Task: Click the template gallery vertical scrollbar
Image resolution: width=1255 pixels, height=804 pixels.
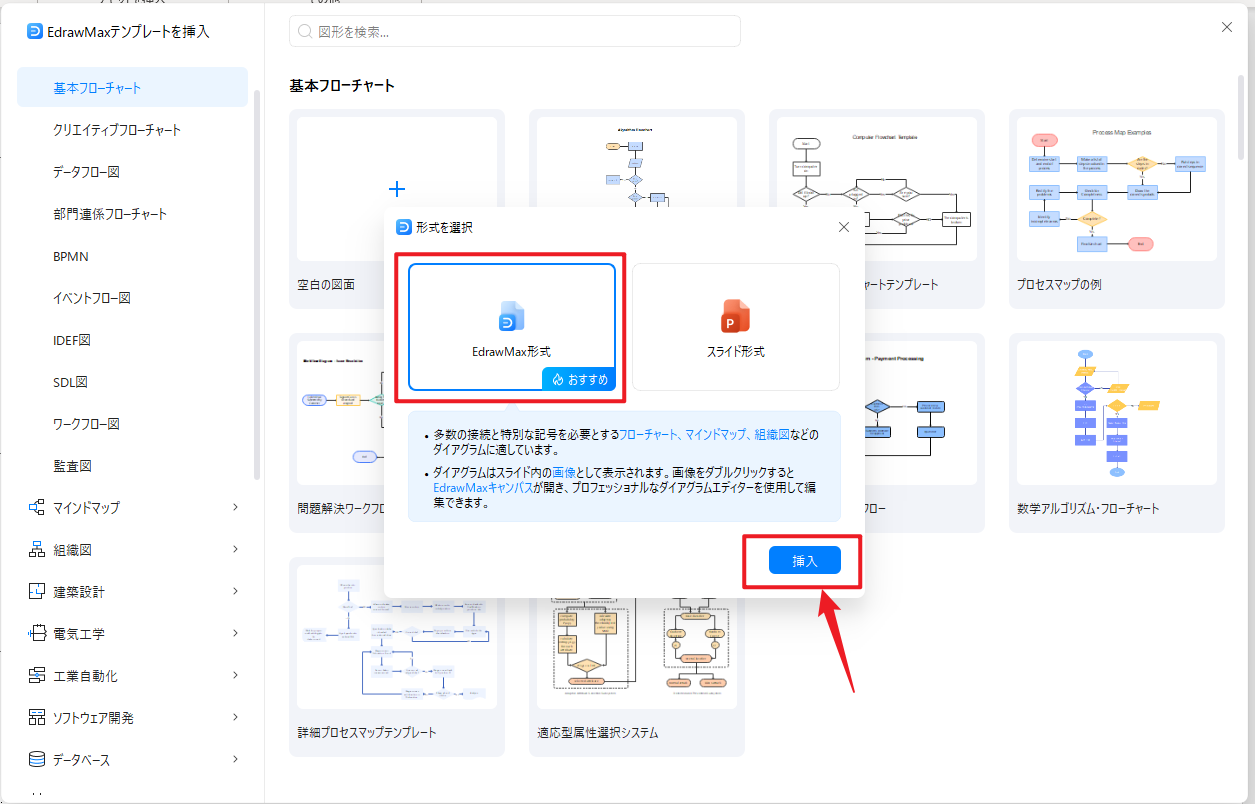Action: pos(1241,115)
